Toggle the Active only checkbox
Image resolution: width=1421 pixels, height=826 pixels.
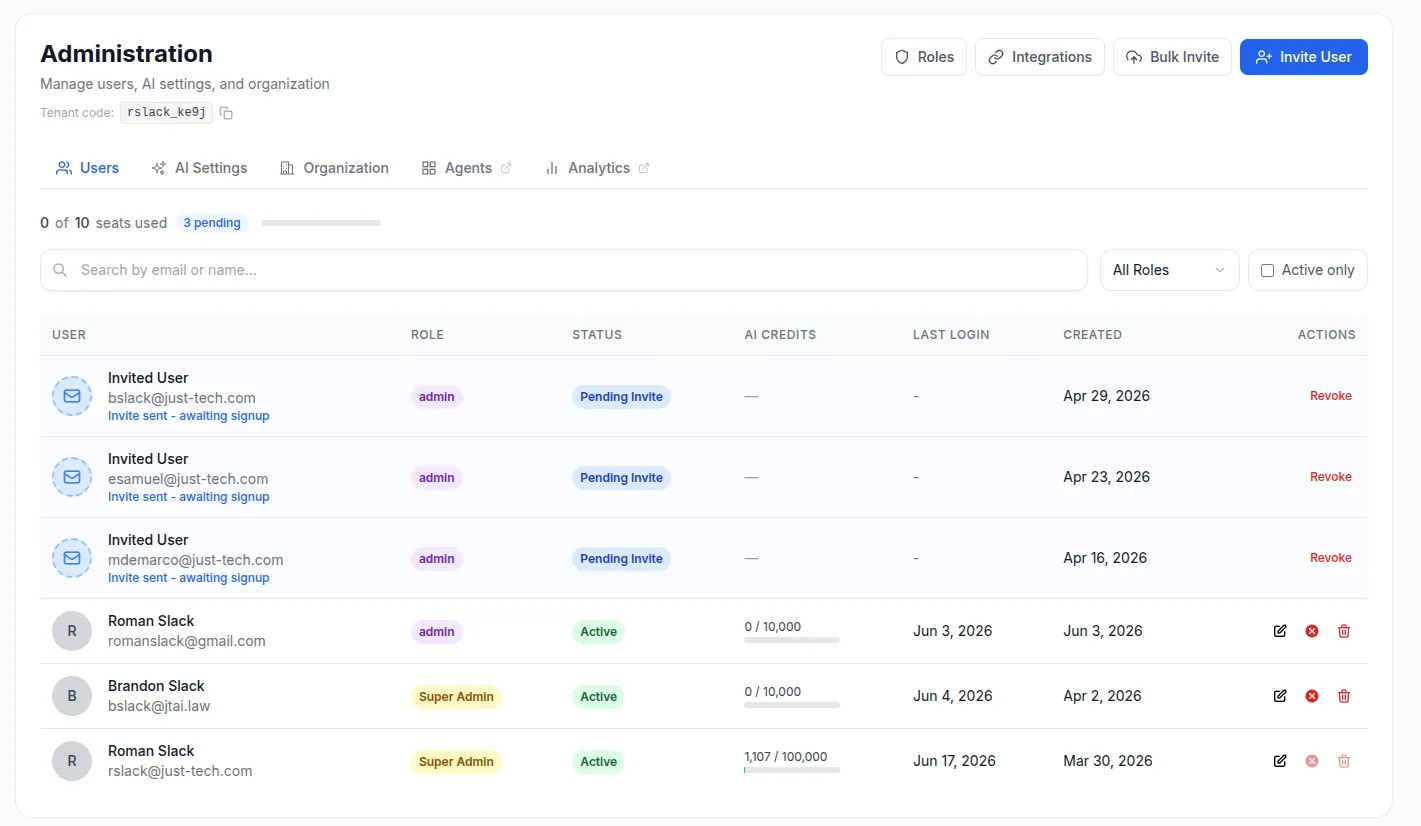tap(1267, 270)
